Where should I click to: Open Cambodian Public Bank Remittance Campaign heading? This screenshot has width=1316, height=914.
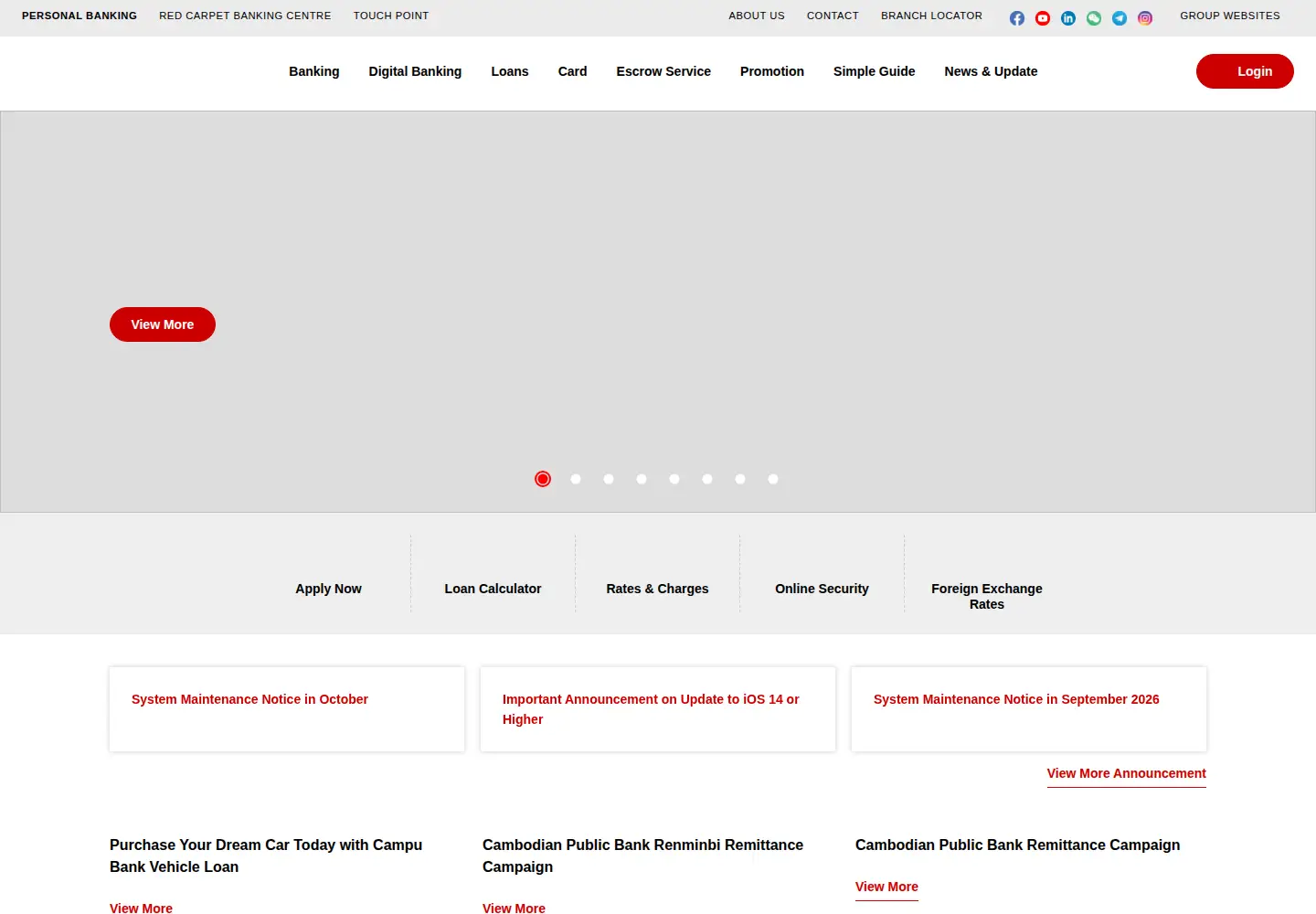pyautogui.click(x=1017, y=845)
